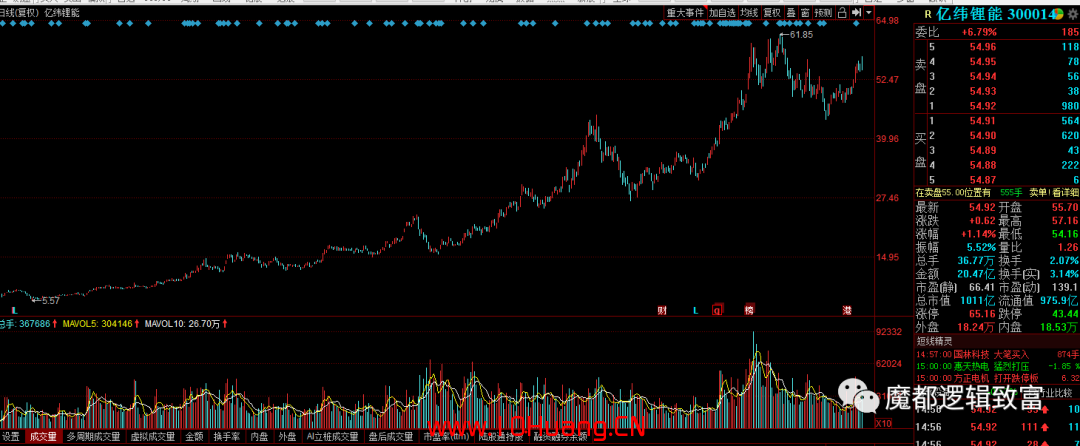Select the 金额 indicator tab
Screen dimensions: 1080x446
point(194,436)
